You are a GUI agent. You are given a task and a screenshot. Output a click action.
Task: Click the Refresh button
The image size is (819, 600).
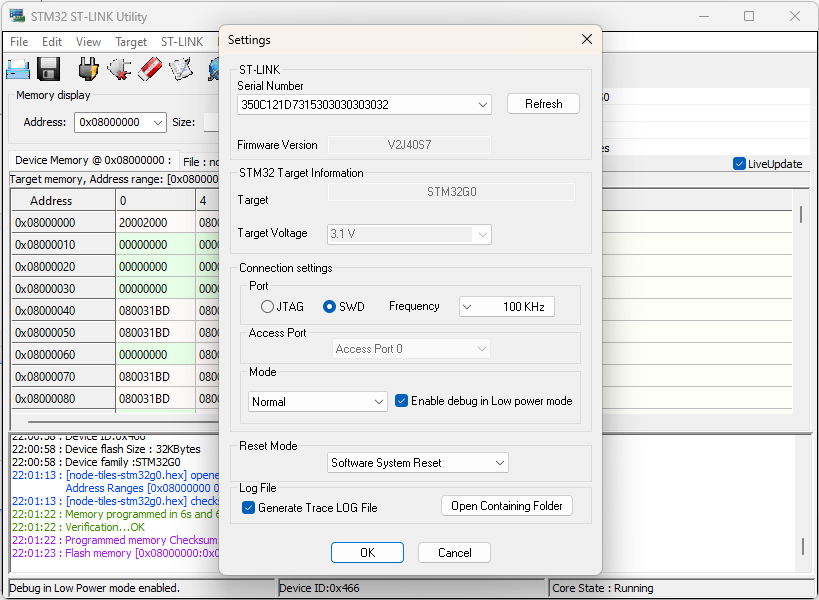click(543, 104)
